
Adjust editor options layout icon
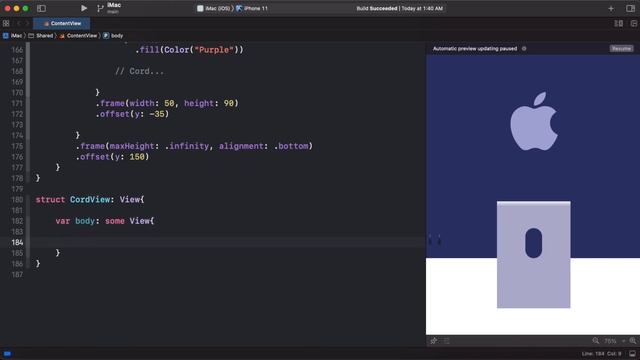(618, 24)
